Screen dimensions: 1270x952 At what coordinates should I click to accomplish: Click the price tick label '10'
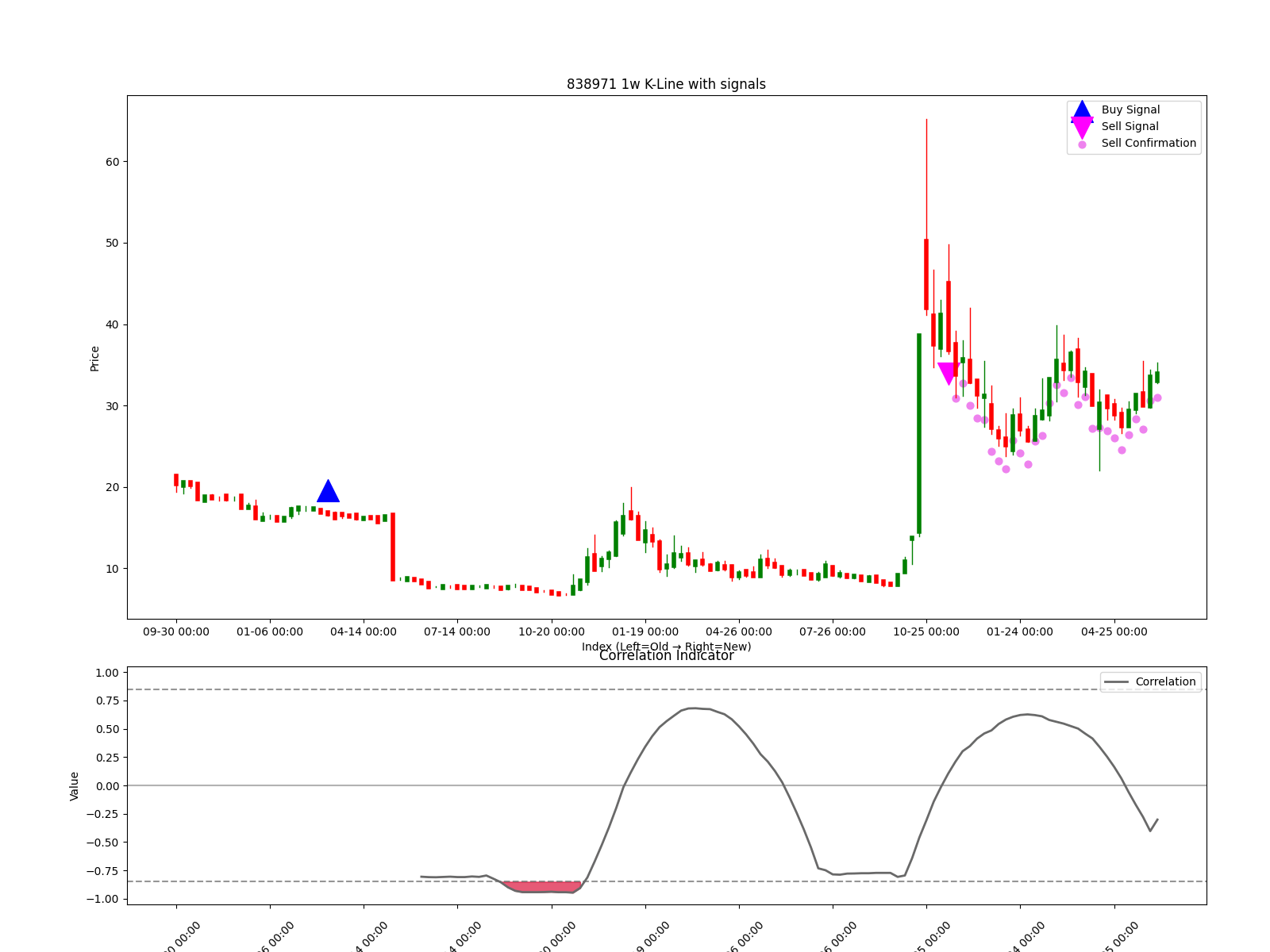click(x=112, y=569)
